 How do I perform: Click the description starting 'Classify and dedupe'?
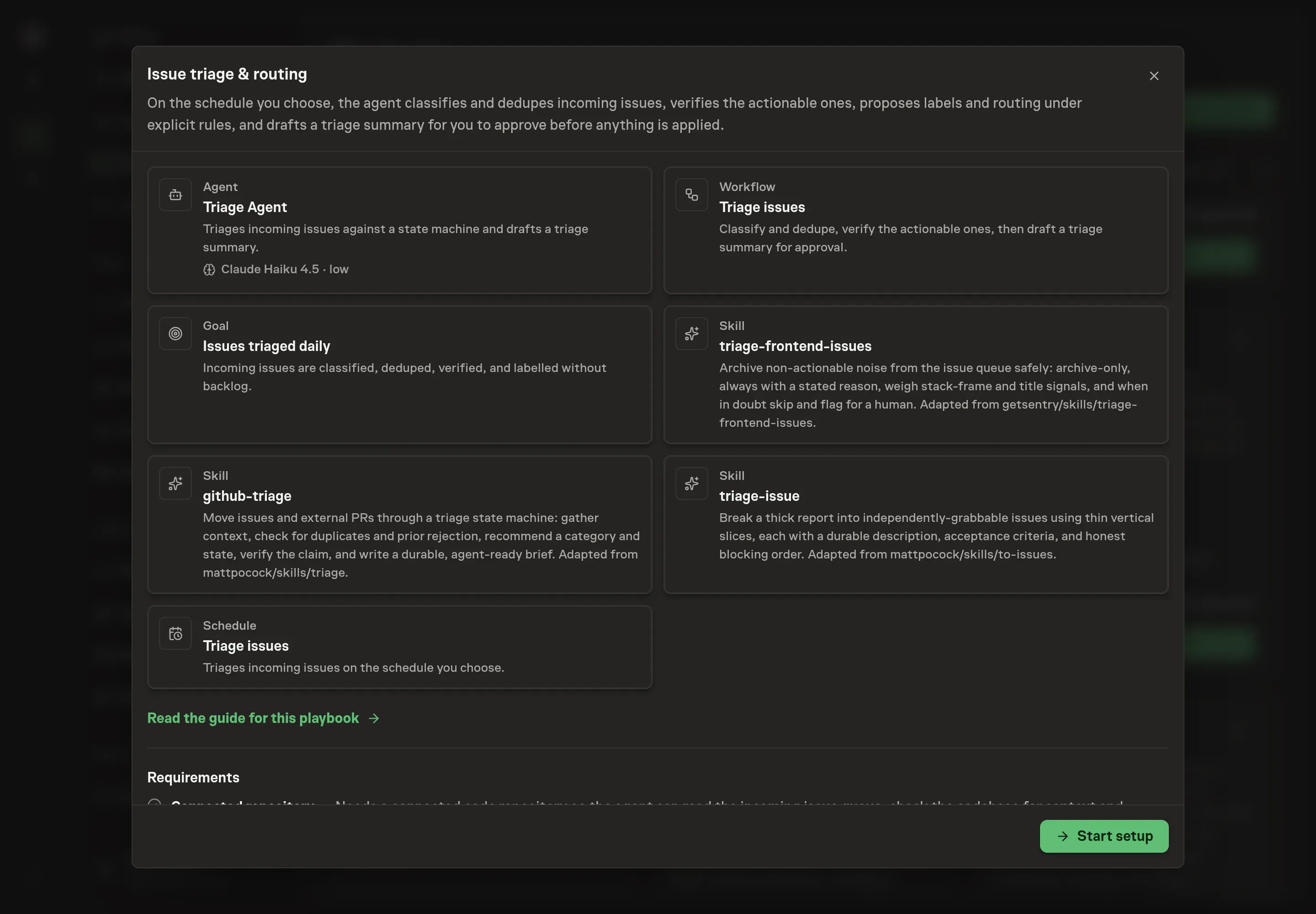click(x=911, y=238)
